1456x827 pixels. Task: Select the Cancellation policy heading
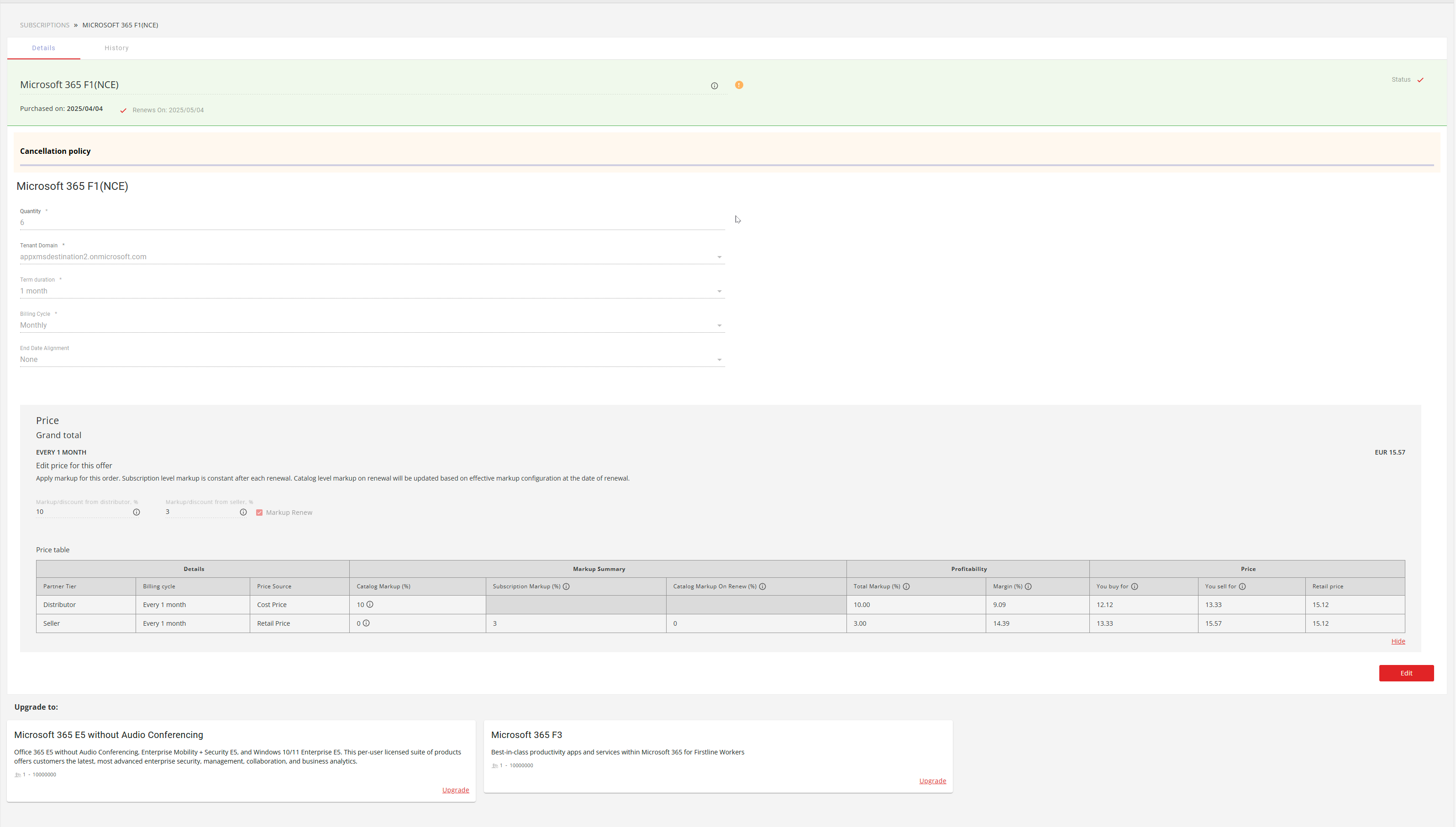pos(55,151)
